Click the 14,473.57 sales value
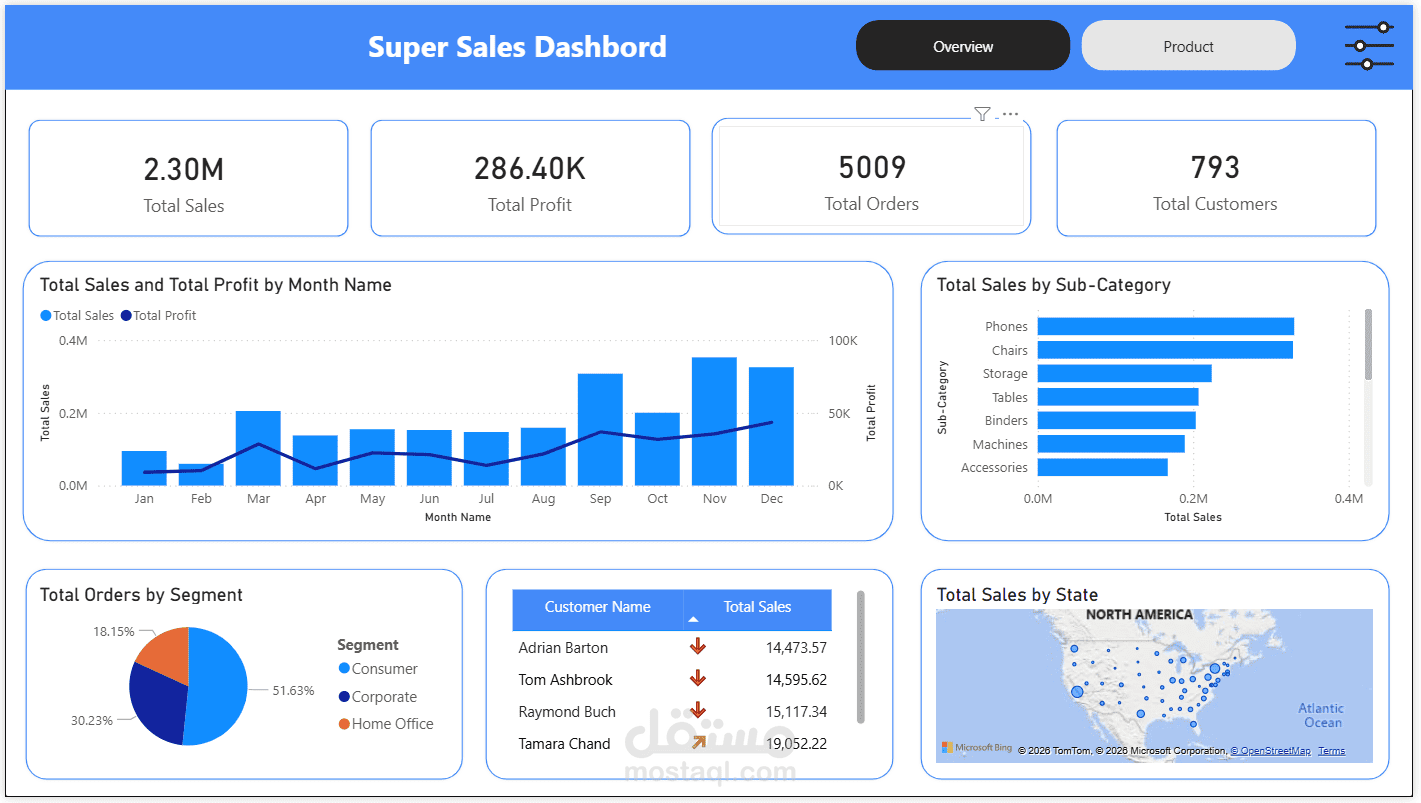The image size is (1421, 803). 796,648
